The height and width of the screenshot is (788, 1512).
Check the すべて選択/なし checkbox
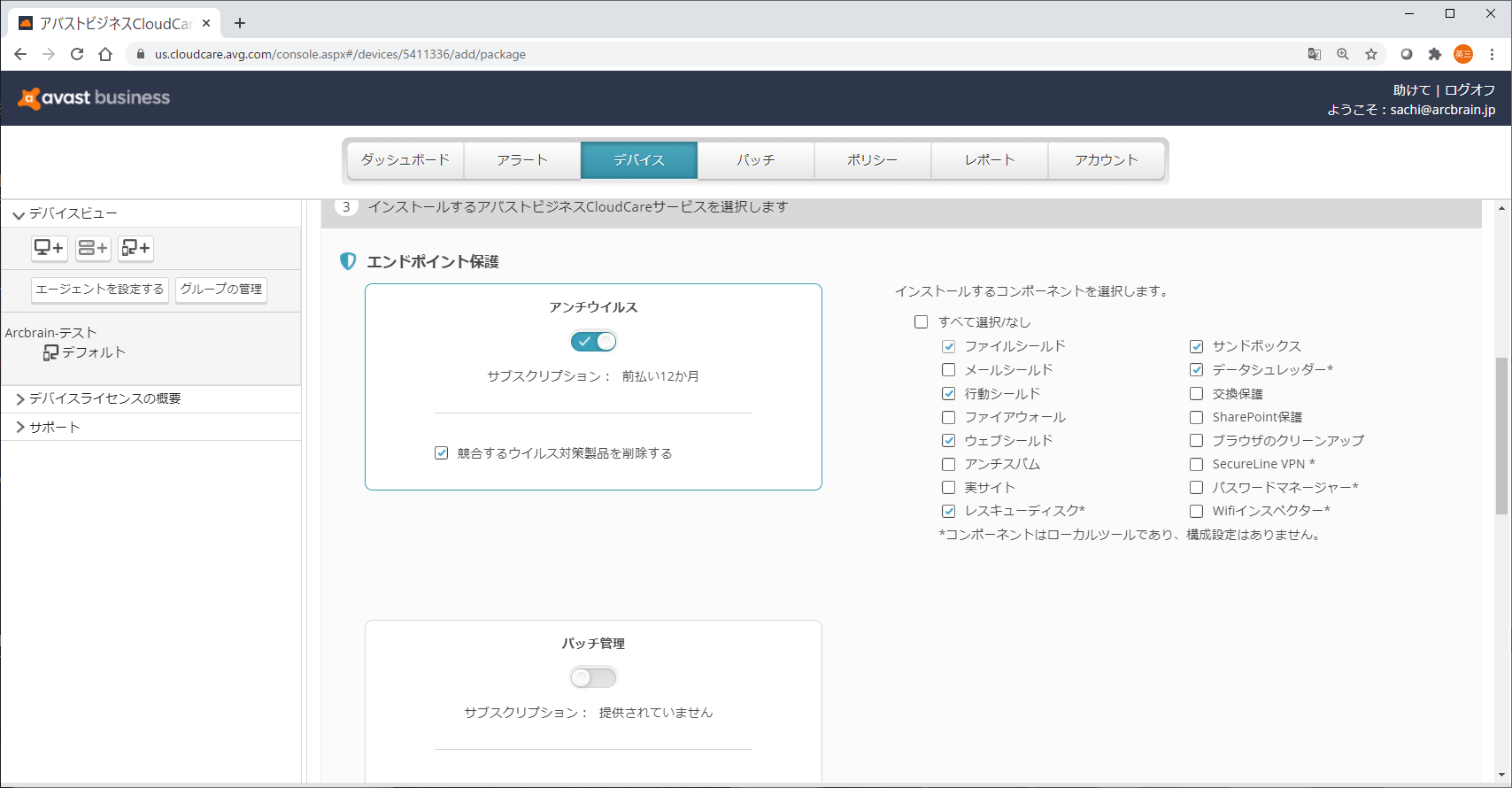pos(922,322)
